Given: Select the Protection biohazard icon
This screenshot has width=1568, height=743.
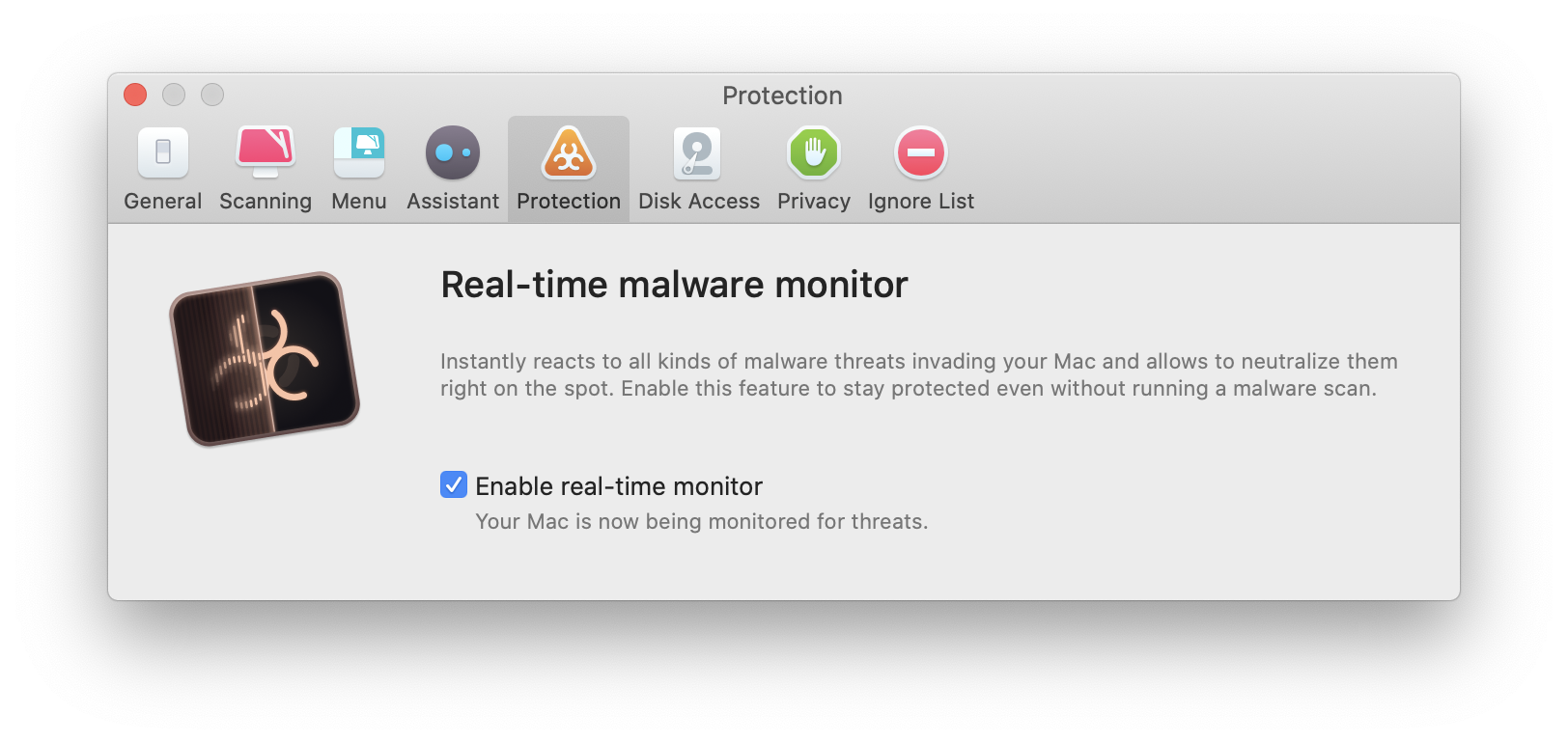Looking at the screenshot, I should point(569,152).
